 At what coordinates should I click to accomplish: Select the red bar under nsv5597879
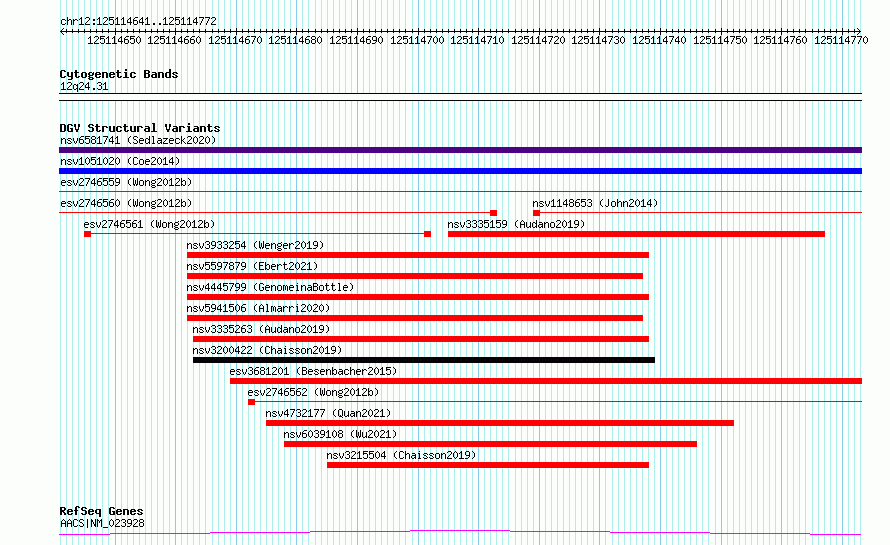[x=415, y=276]
